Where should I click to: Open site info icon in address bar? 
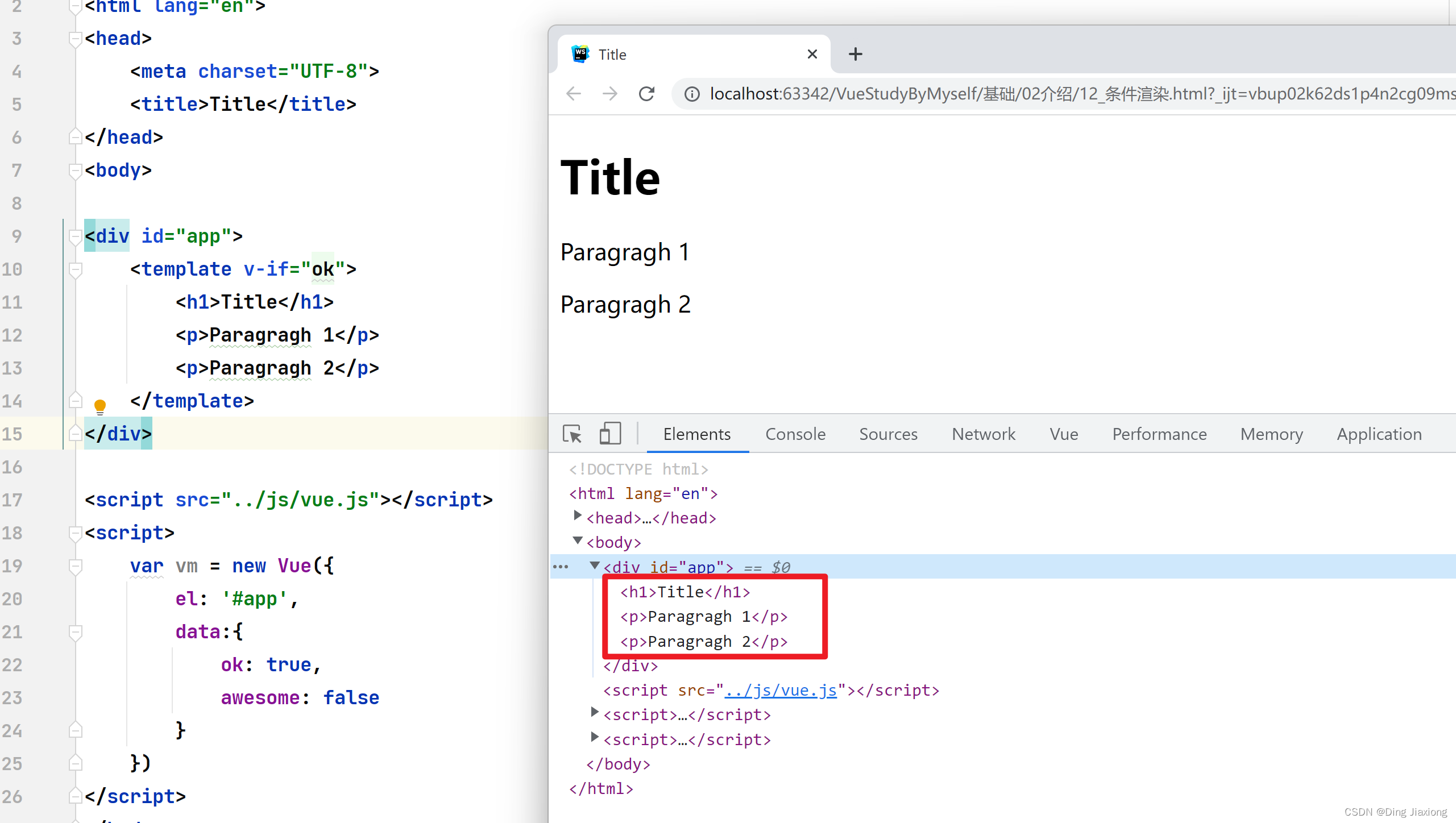[691, 94]
